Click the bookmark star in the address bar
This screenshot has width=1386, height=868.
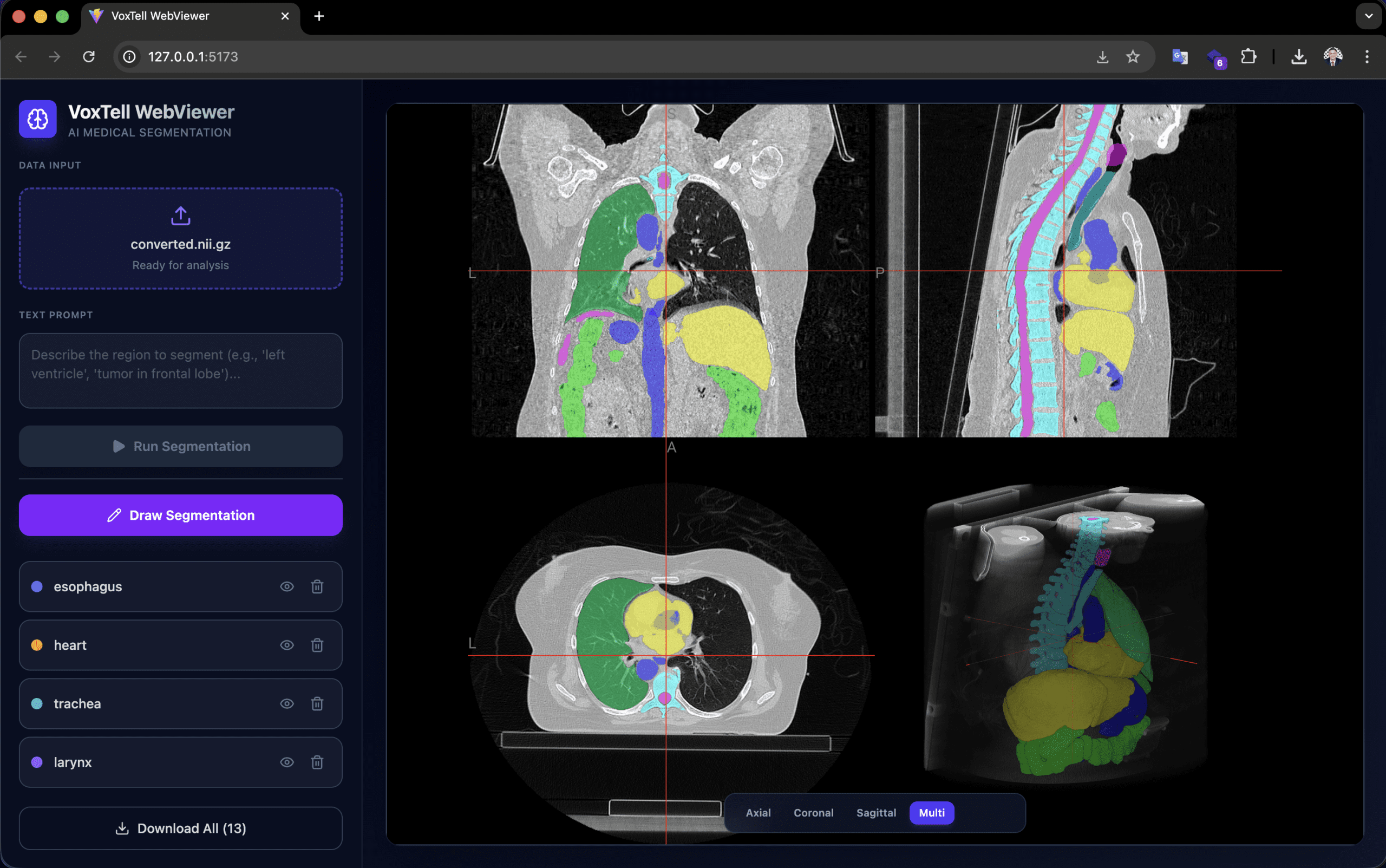click(x=1134, y=56)
